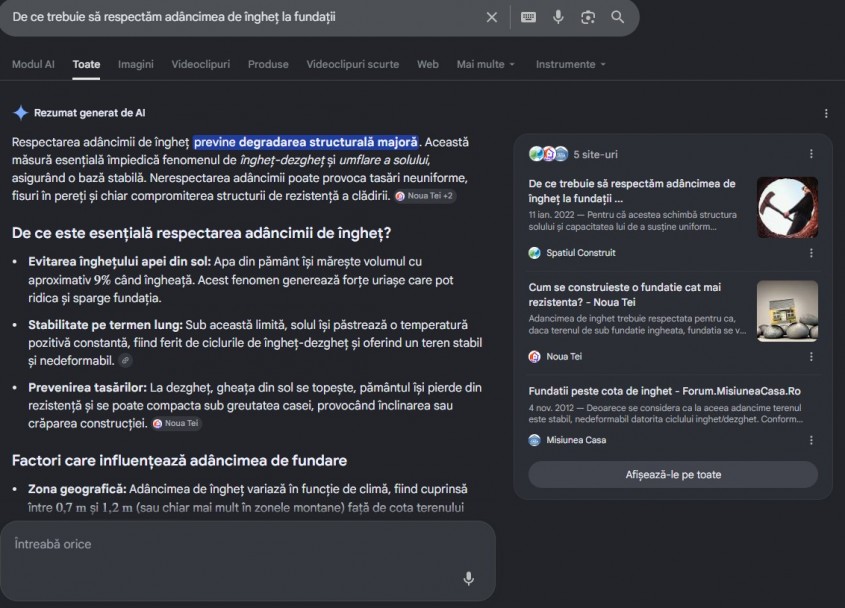Clear the search query with the X icon
The image size is (845, 608).
pos(491,17)
